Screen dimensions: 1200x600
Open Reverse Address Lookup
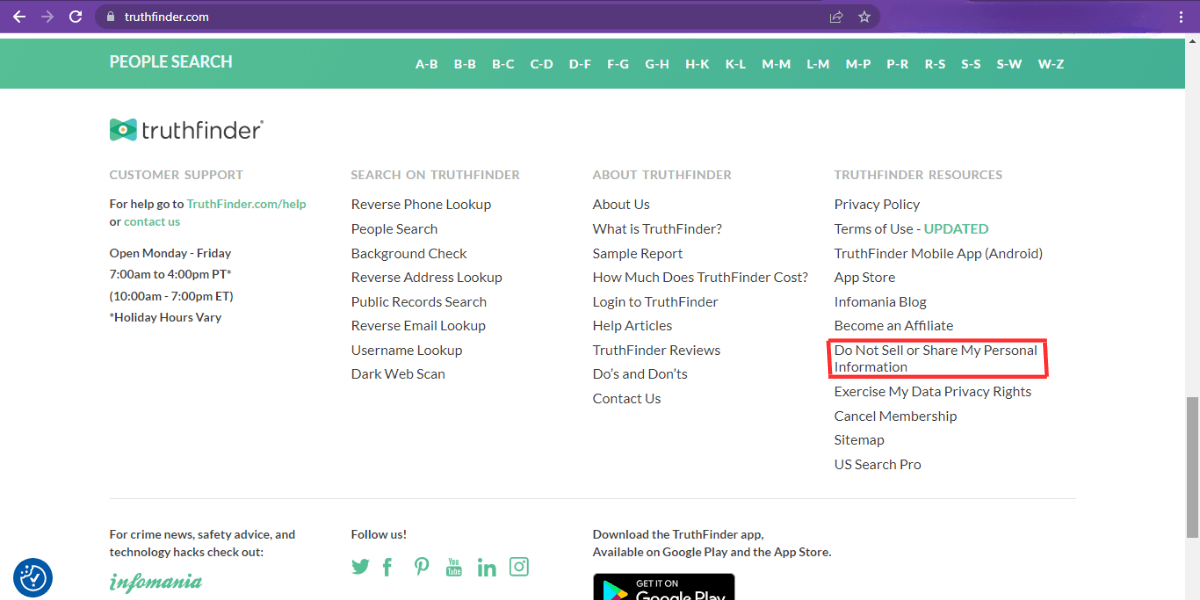[426, 278]
